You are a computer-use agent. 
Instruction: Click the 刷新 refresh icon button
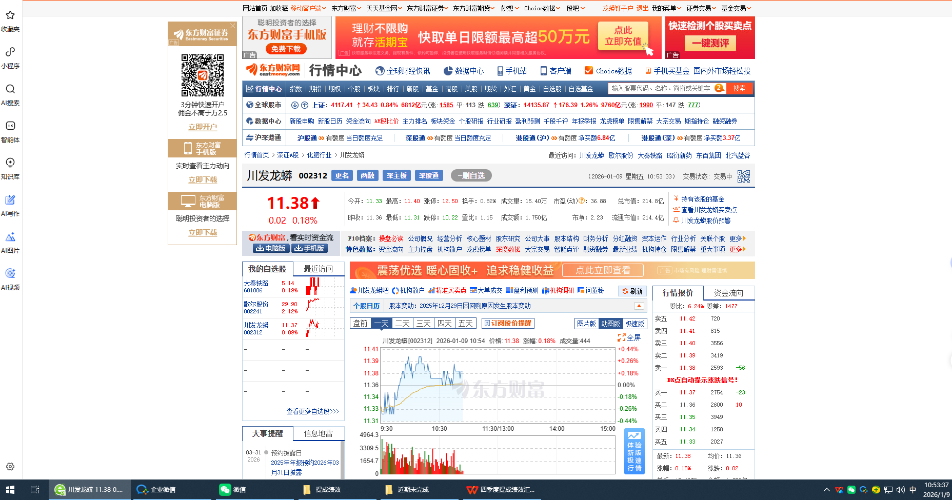pyautogui.click(x=632, y=291)
